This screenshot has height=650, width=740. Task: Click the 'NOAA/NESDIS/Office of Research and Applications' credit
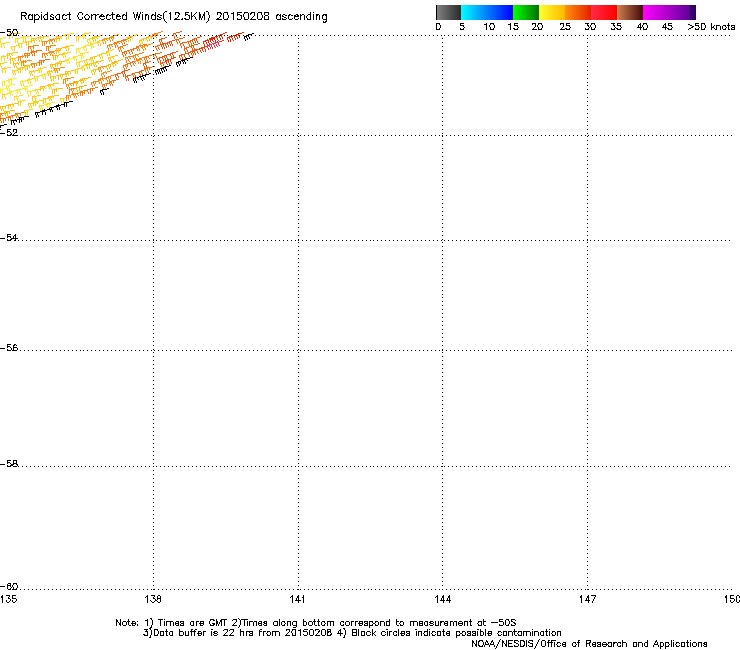[x=589, y=644]
